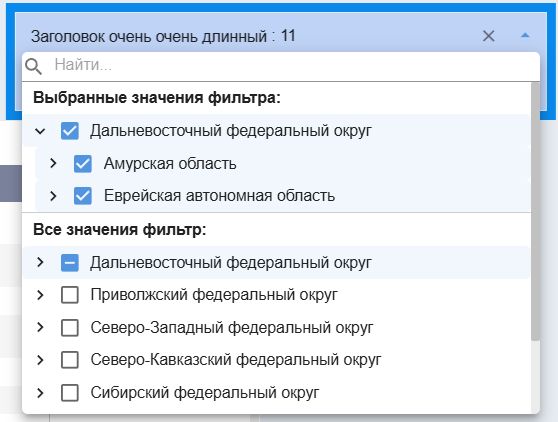Expand Приволжский федеральный округ chevron
558x422 pixels.
[40, 295]
